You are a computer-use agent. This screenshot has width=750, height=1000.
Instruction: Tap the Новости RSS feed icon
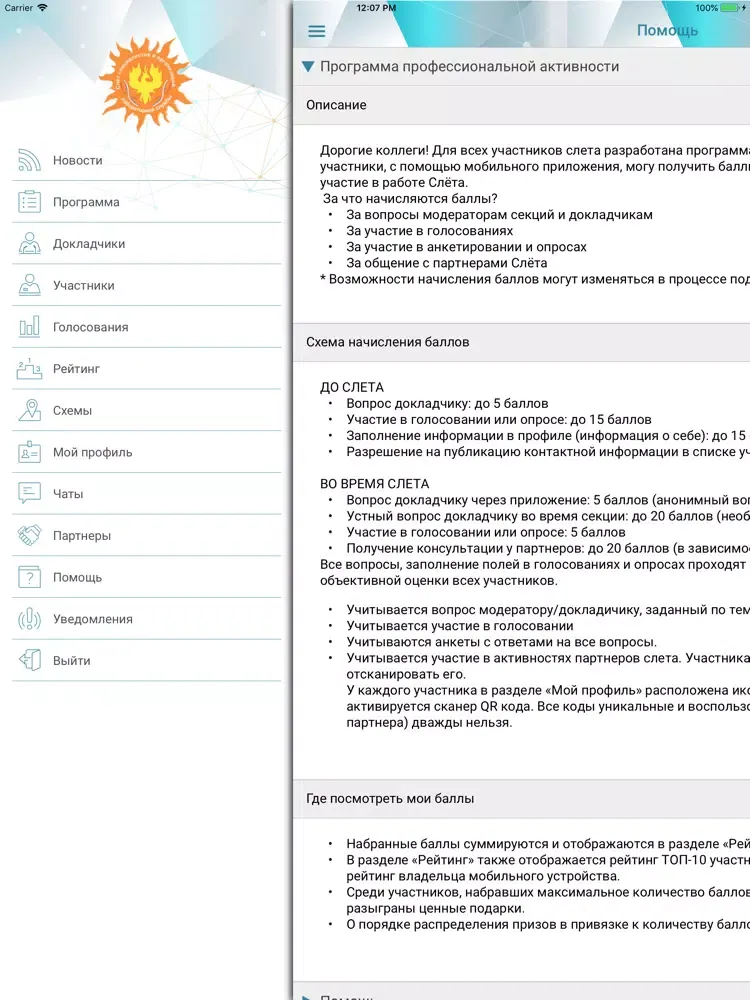pos(29,160)
